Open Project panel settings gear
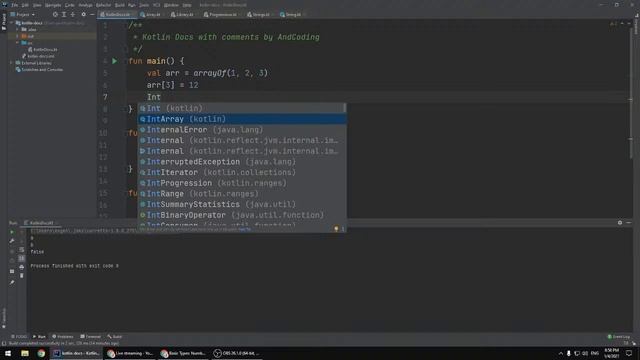Image resolution: width=640 pixels, height=360 pixels. pyautogui.click(x=84, y=14)
